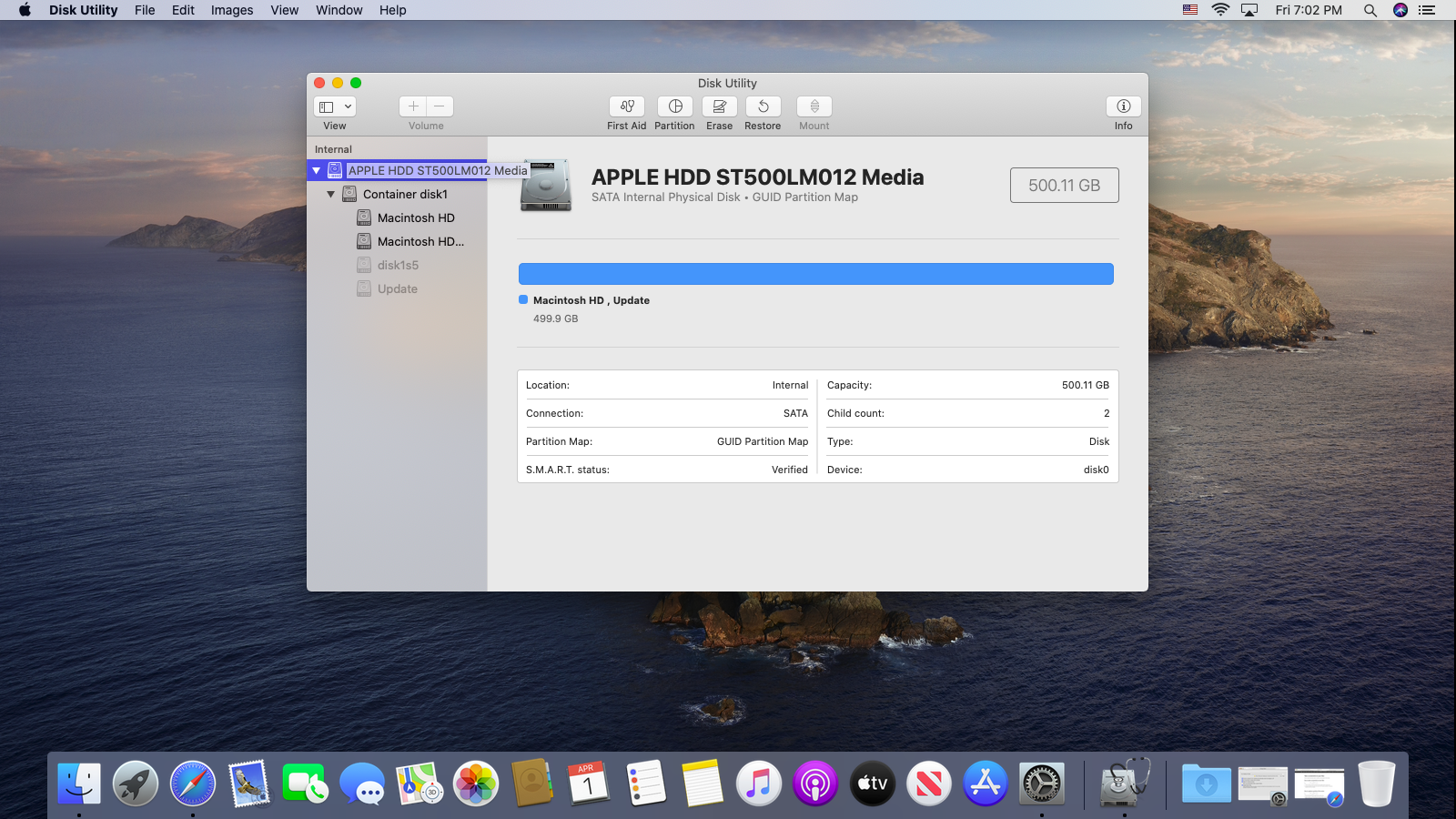Open the Info panel button
Image resolution: width=1456 pixels, height=819 pixels.
coord(1124,106)
